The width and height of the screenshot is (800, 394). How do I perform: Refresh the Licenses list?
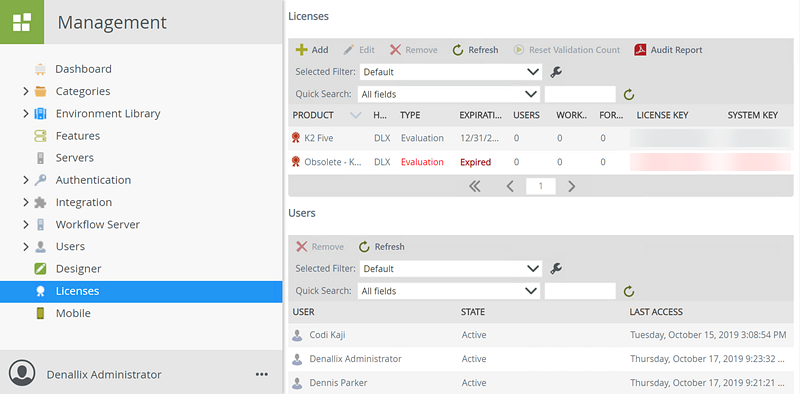pyautogui.click(x=475, y=50)
